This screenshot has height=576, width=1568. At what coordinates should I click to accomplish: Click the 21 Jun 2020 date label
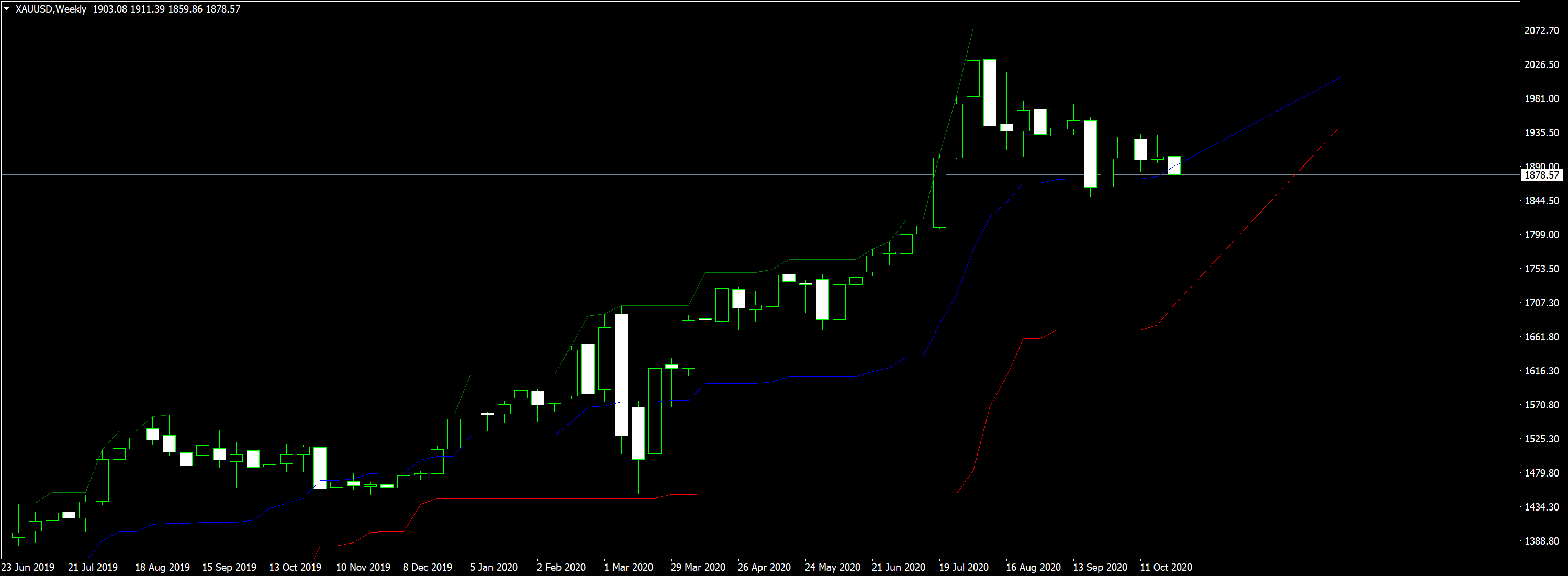pos(899,568)
